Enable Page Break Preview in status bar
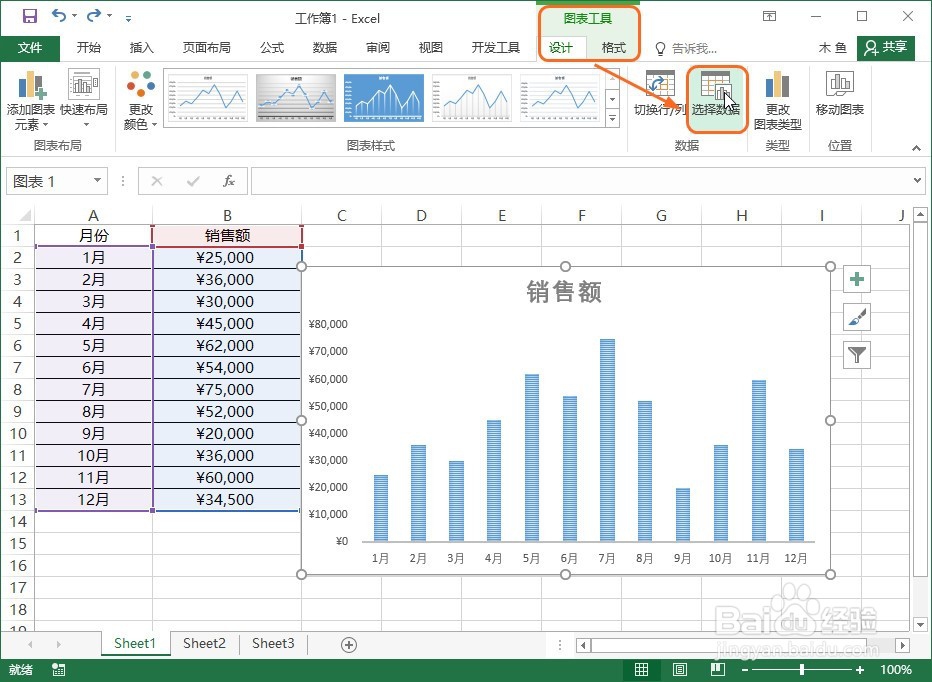The image size is (932, 682). tap(718, 669)
